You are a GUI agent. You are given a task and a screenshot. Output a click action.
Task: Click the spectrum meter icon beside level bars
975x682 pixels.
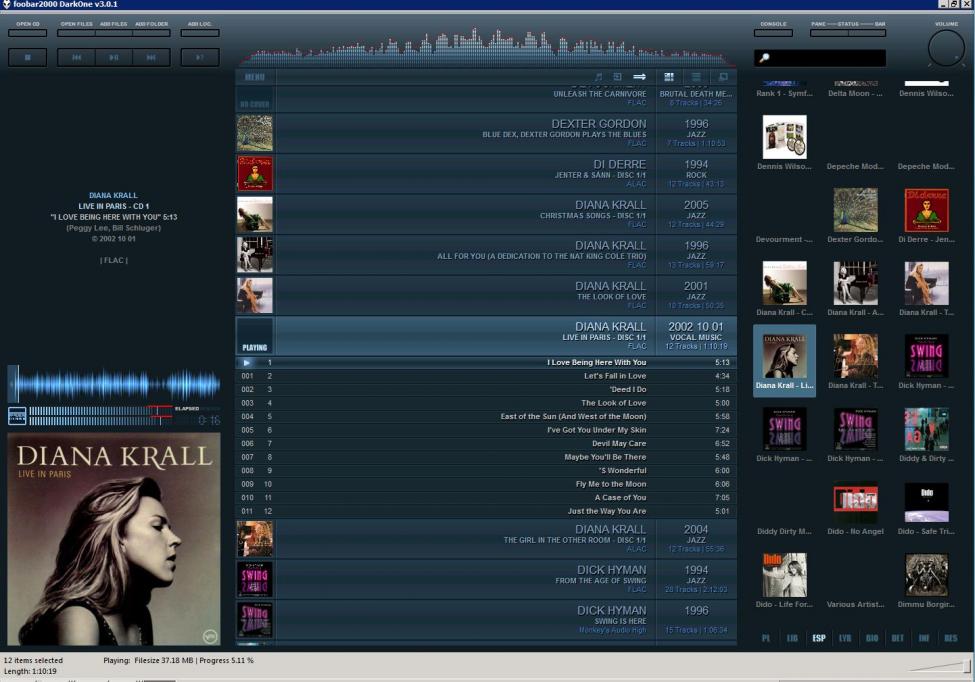point(17,416)
